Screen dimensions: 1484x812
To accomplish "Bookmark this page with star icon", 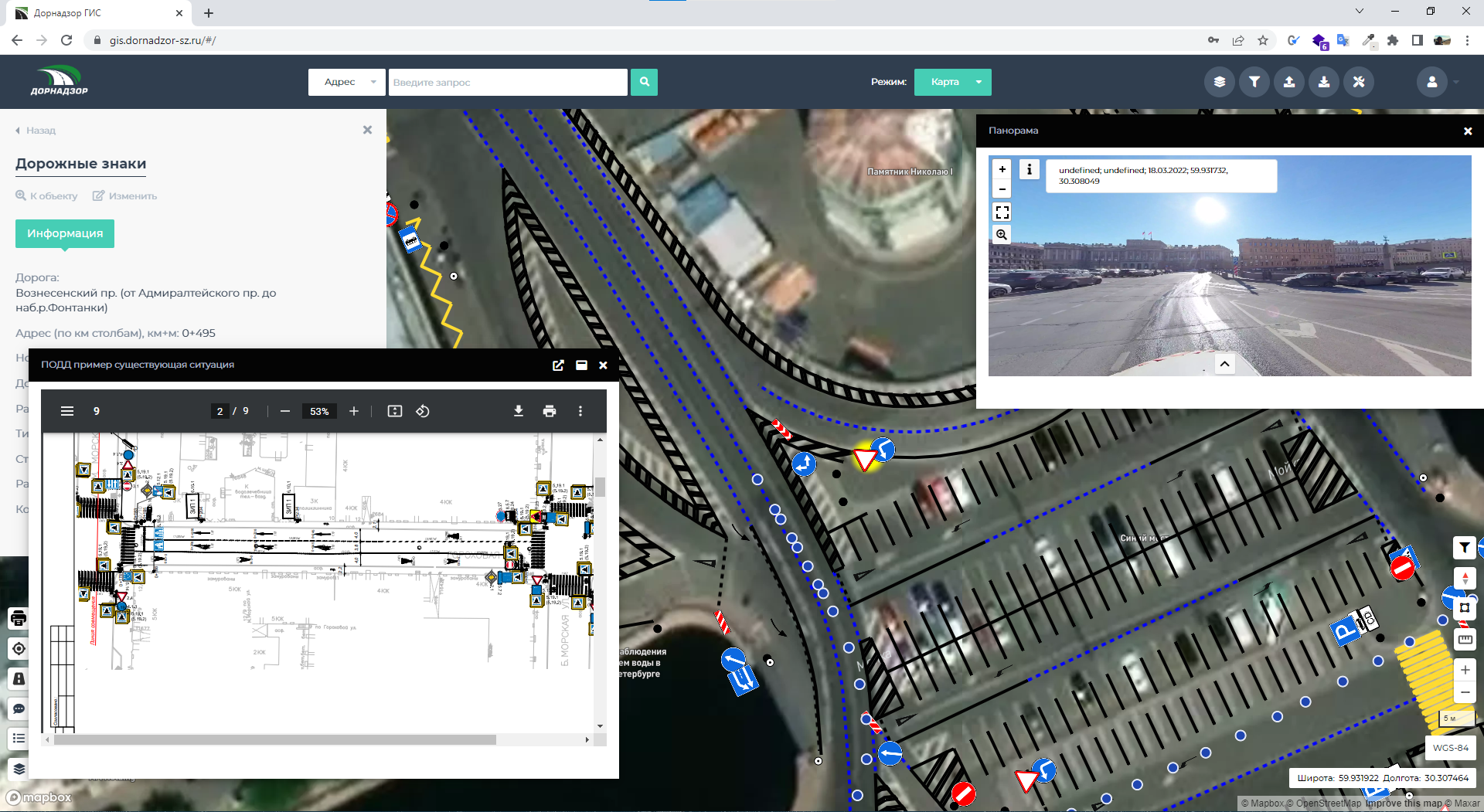I will (x=1263, y=40).
